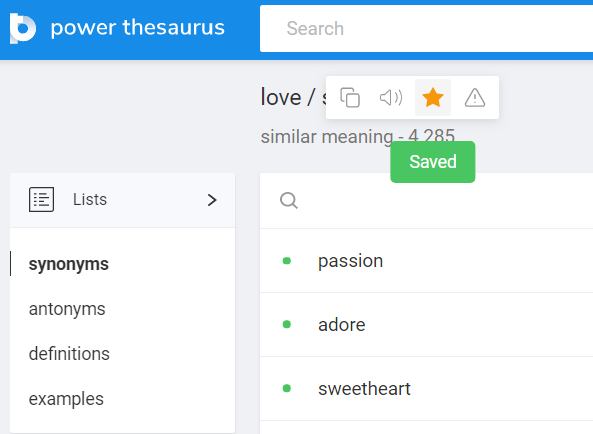The width and height of the screenshot is (593, 434).
Task: Click the Power Thesaurus logo icon
Action: tap(23, 28)
